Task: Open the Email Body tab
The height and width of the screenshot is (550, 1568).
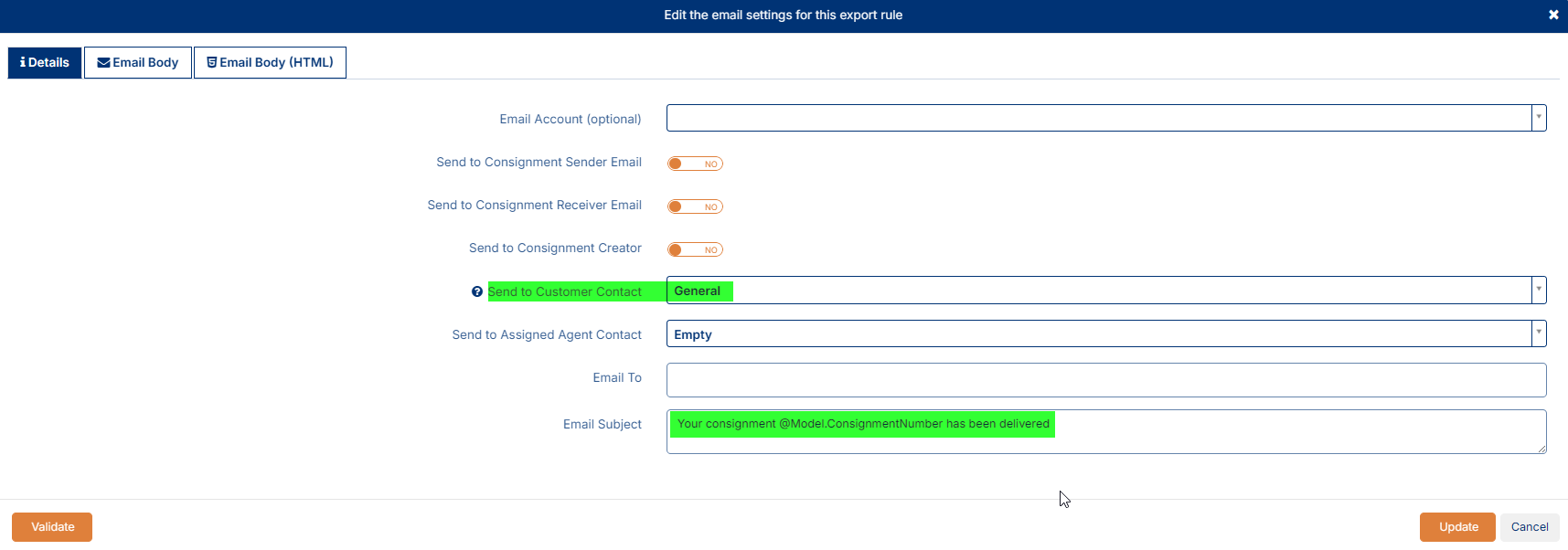Action: point(138,62)
